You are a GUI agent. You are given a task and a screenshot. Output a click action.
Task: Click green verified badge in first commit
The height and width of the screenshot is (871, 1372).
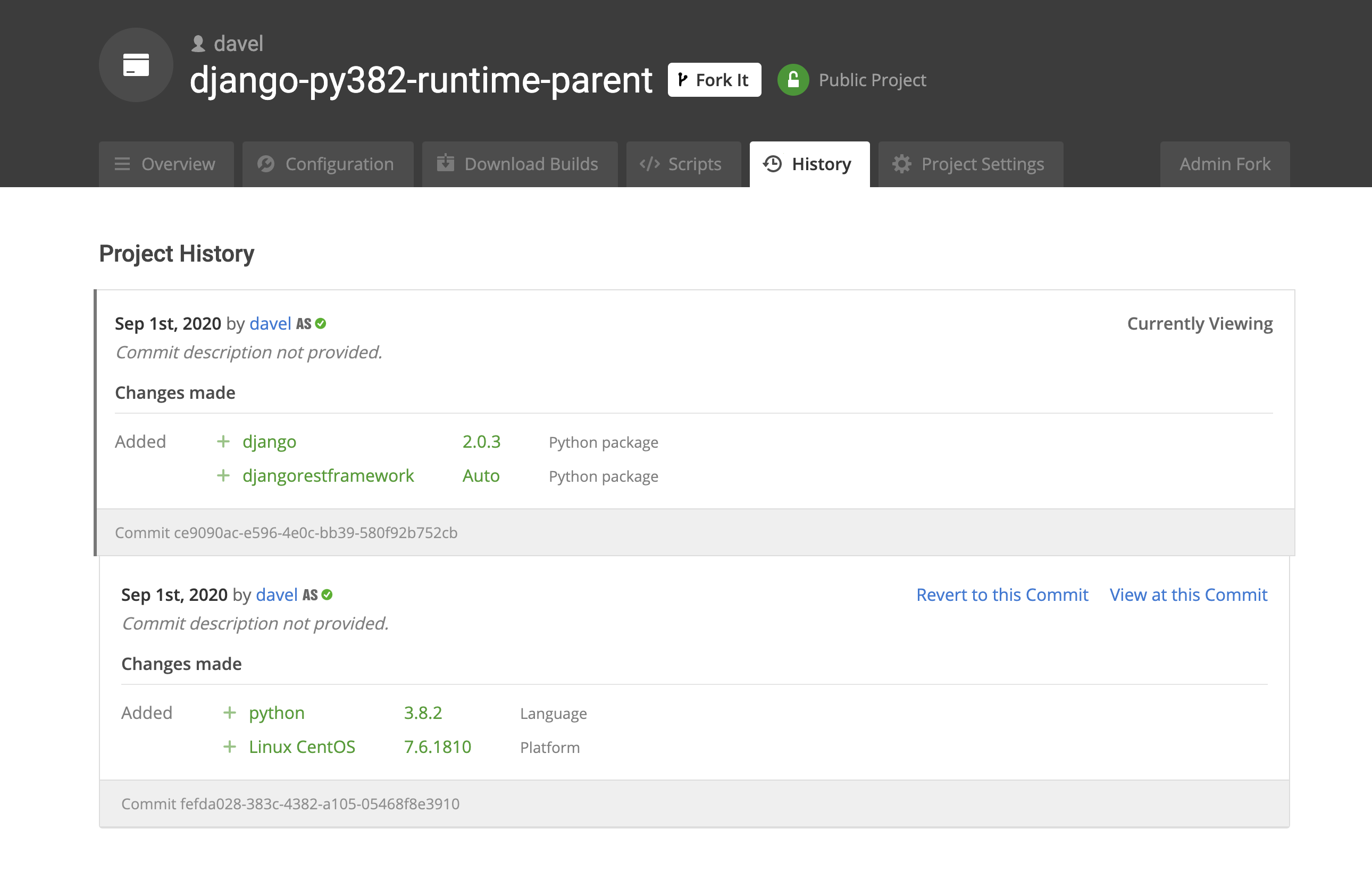[x=321, y=323]
